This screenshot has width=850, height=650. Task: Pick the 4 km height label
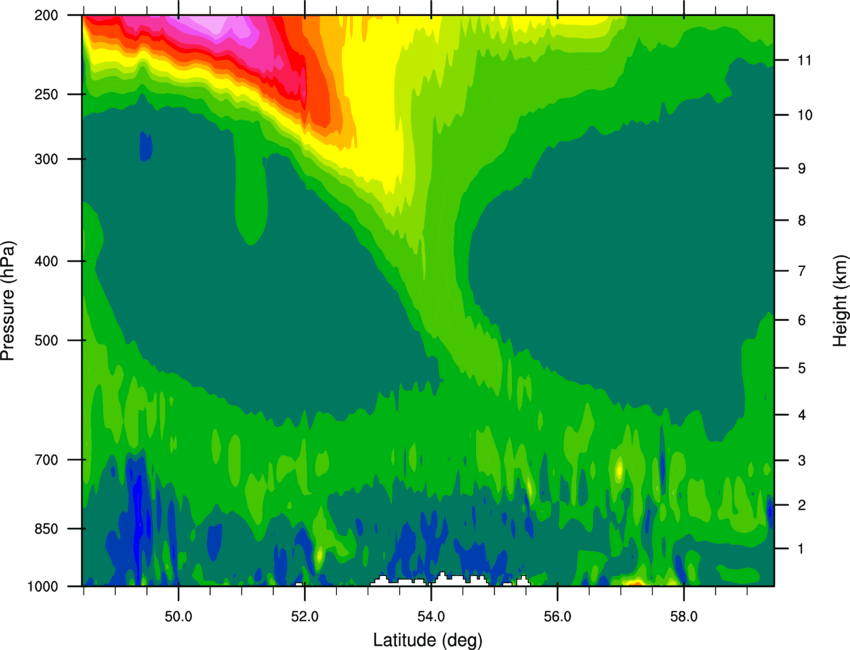pos(802,415)
